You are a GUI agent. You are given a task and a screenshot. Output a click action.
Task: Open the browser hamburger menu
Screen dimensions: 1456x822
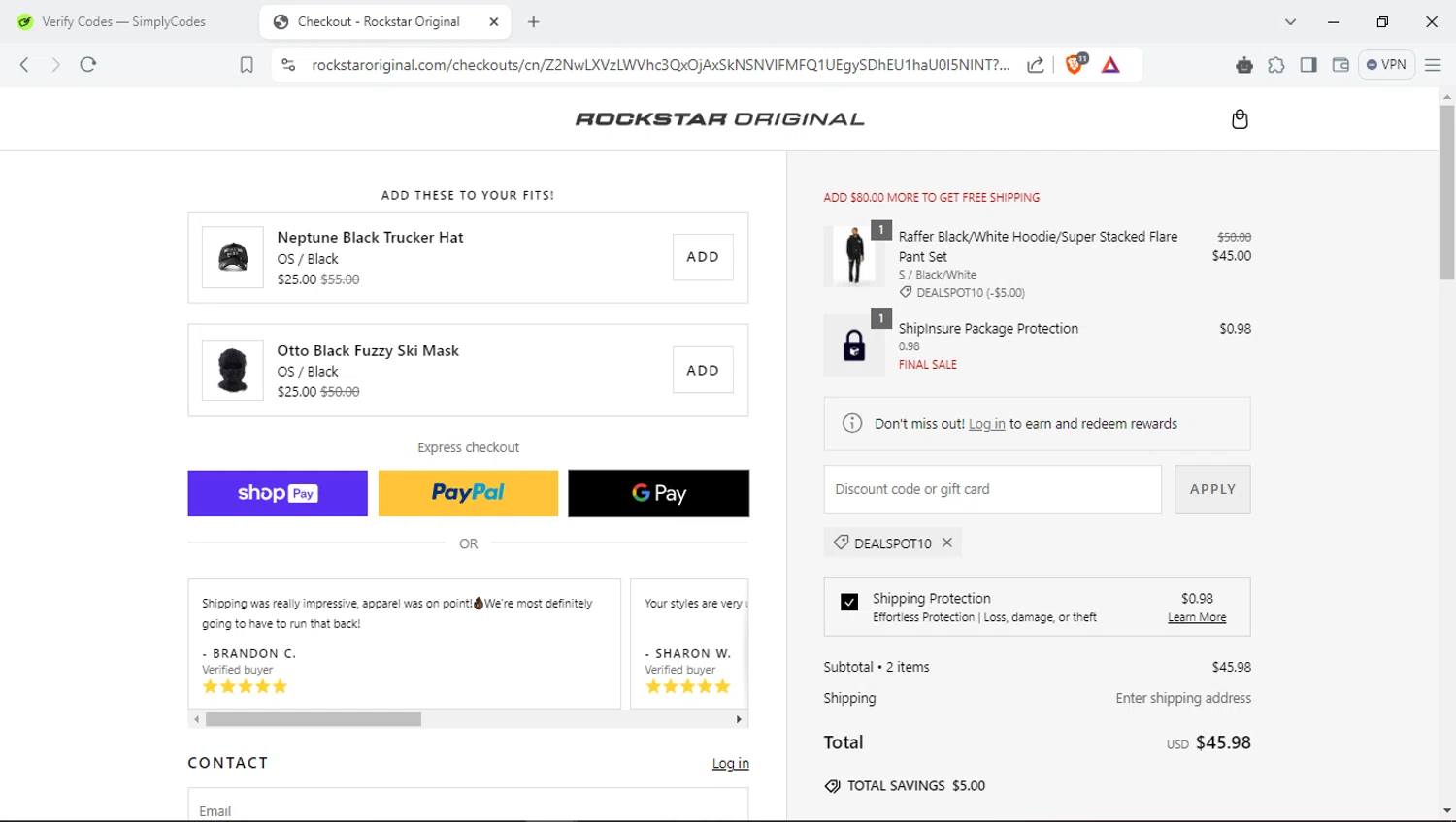click(x=1433, y=65)
